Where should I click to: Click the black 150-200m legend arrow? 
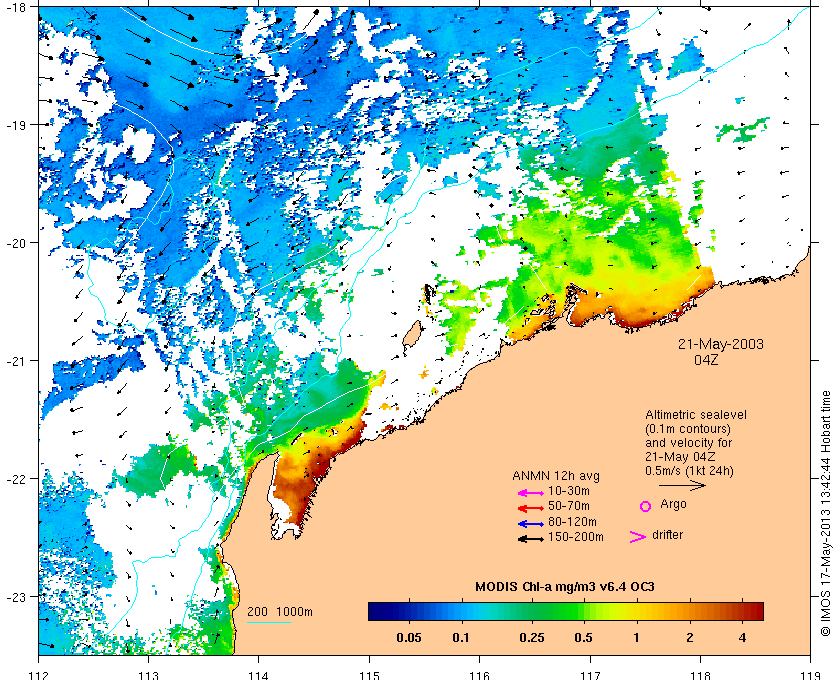(531, 539)
